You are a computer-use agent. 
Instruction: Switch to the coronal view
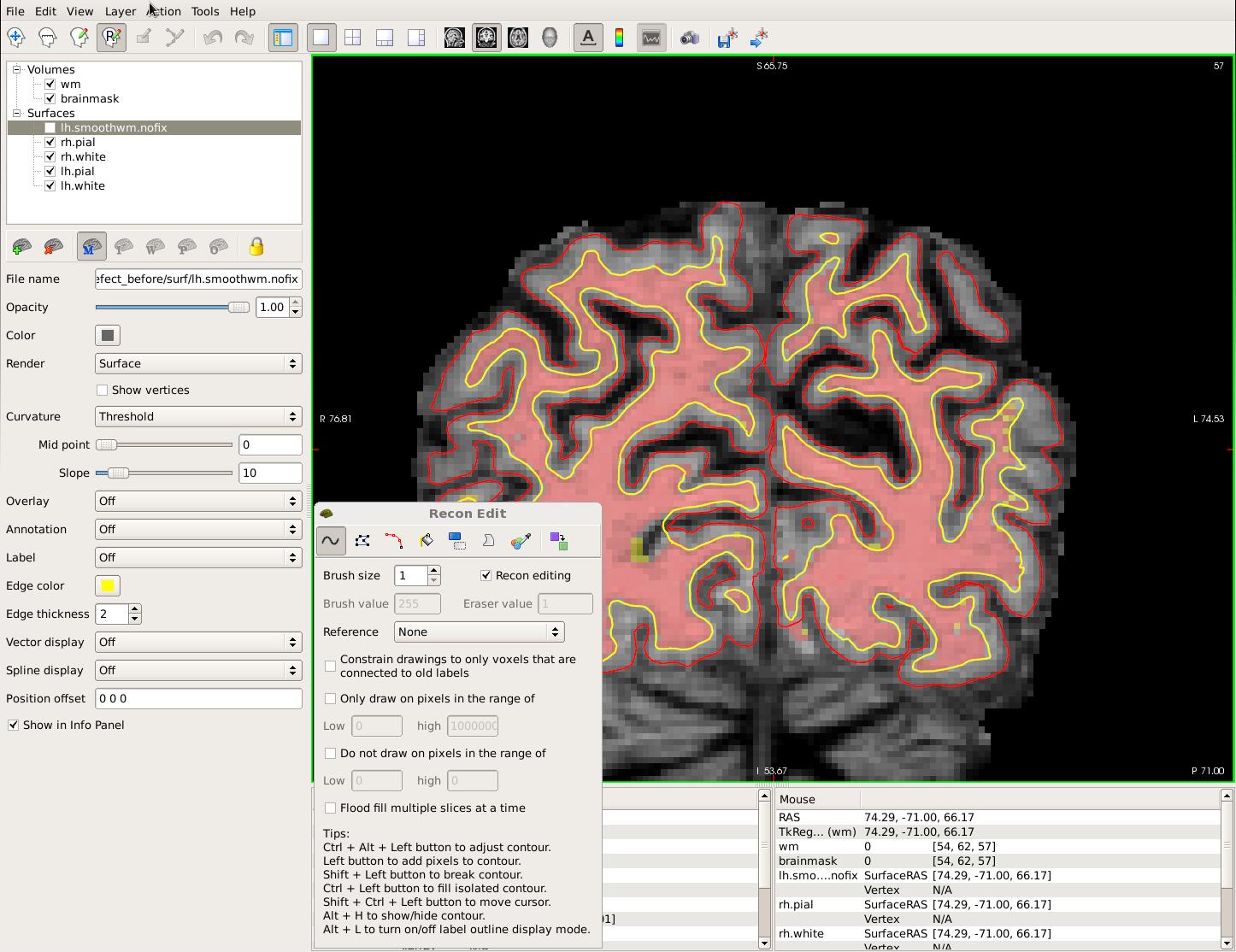pyautogui.click(x=486, y=38)
